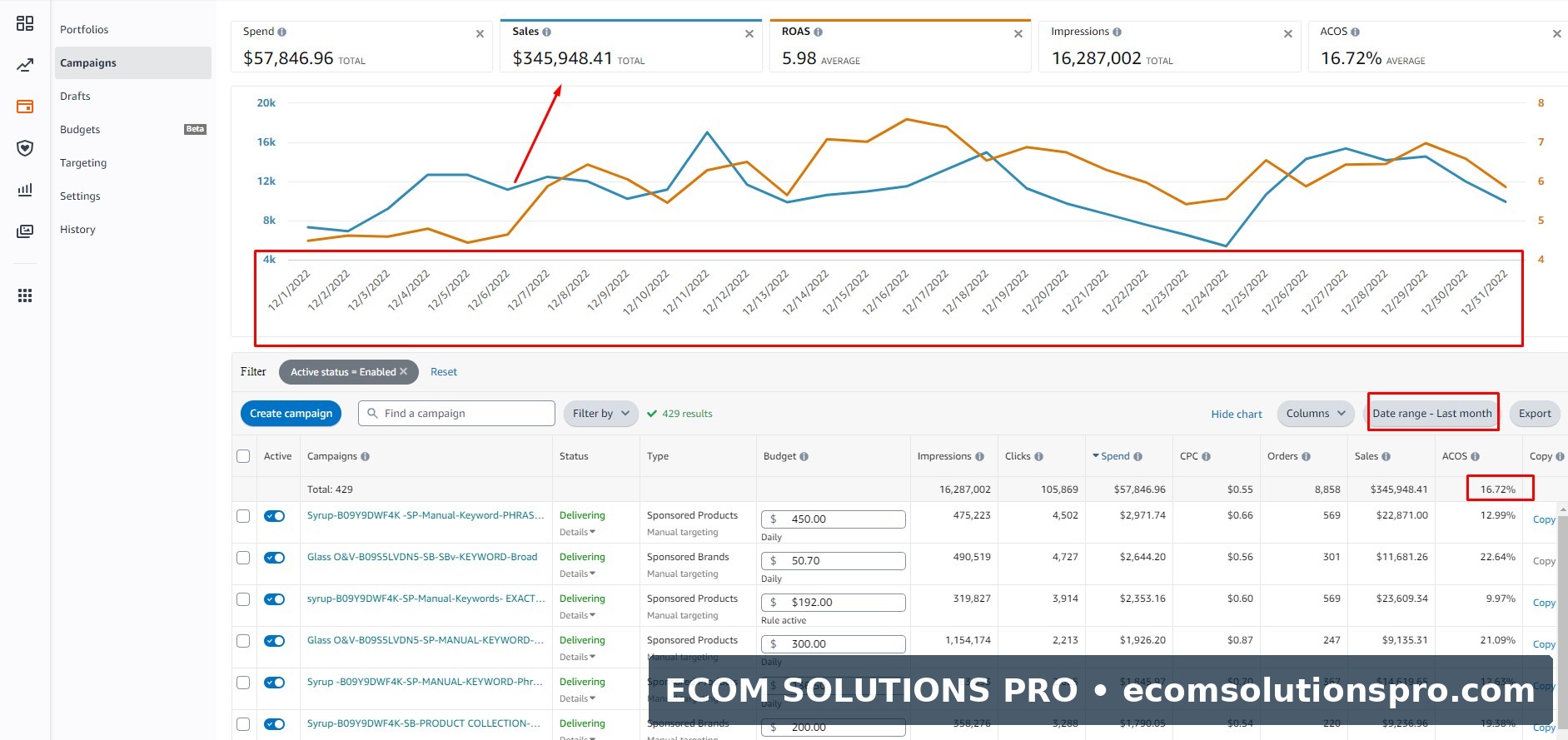This screenshot has height=740, width=1568.
Task: Click info icon beside Clicks column header
Action: (1038, 456)
